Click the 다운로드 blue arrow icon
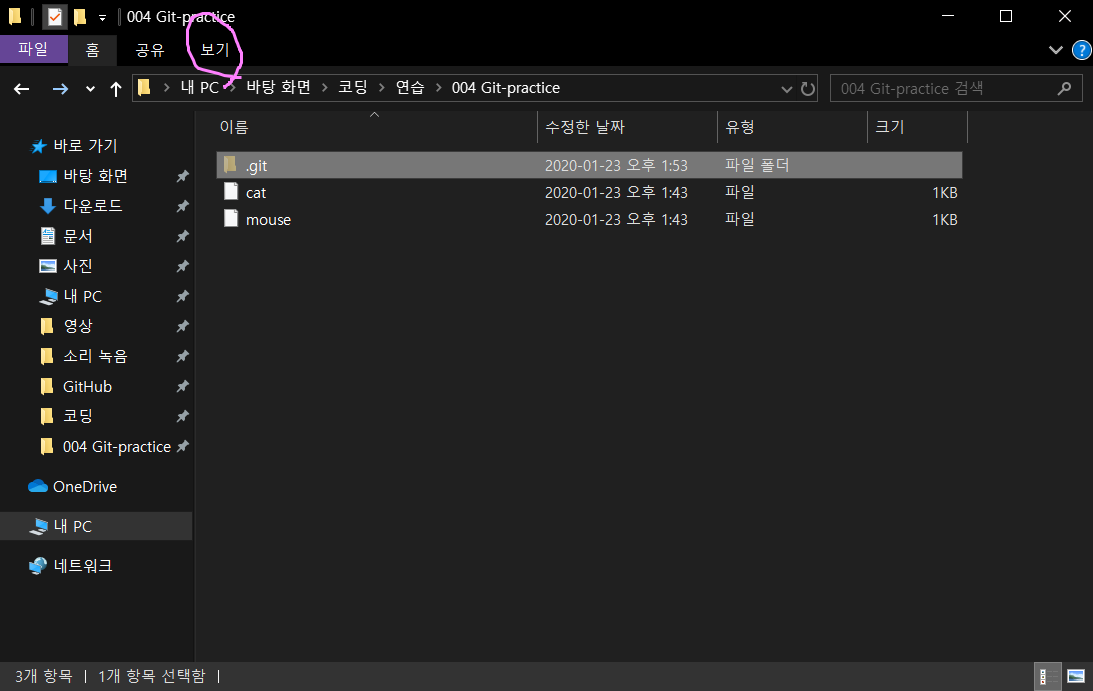The image size is (1093, 691). [47, 206]
